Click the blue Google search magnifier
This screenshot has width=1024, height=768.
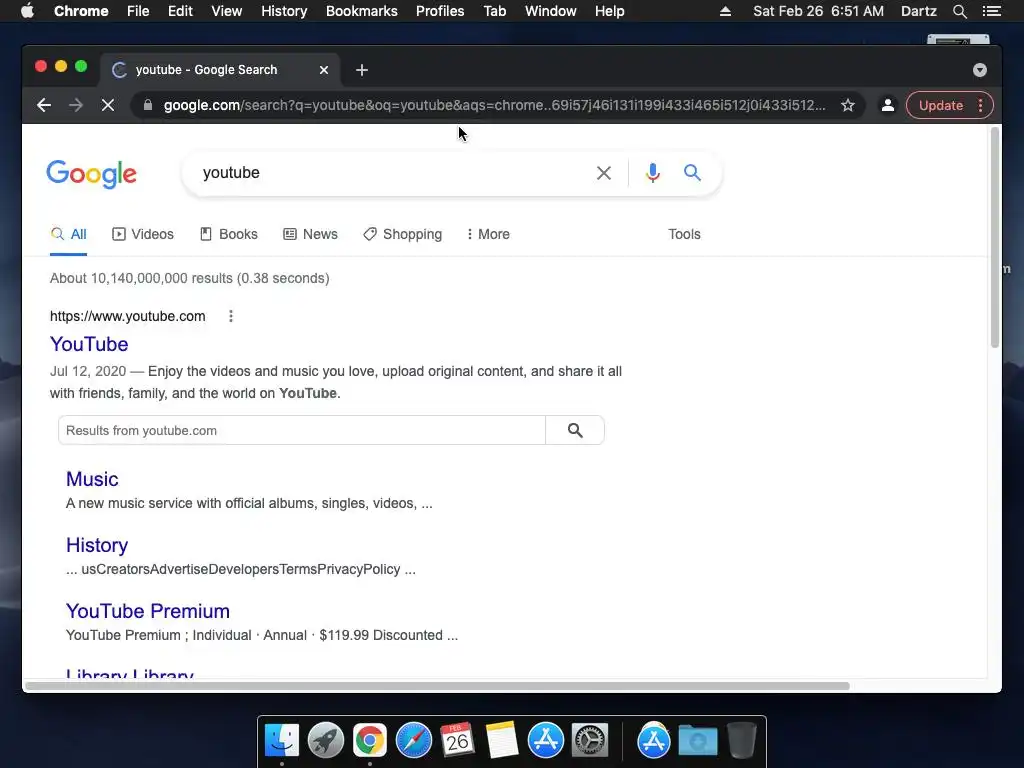(x=692, y=172)
